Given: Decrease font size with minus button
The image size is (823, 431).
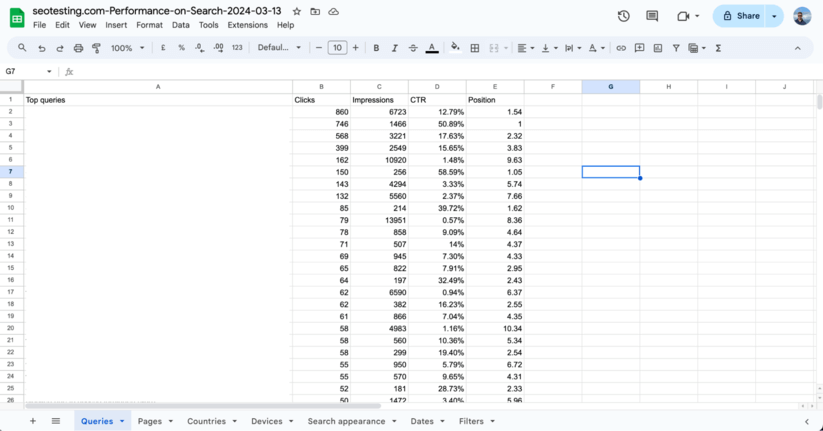Looking at the screenshot, I should coord(319,48).
